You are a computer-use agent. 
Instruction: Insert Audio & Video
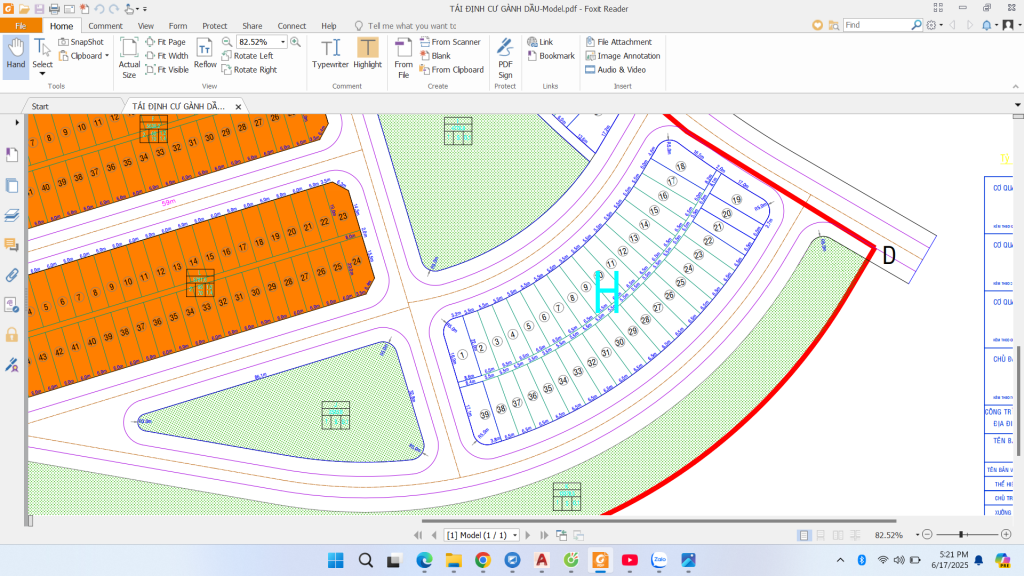[615, 70]
